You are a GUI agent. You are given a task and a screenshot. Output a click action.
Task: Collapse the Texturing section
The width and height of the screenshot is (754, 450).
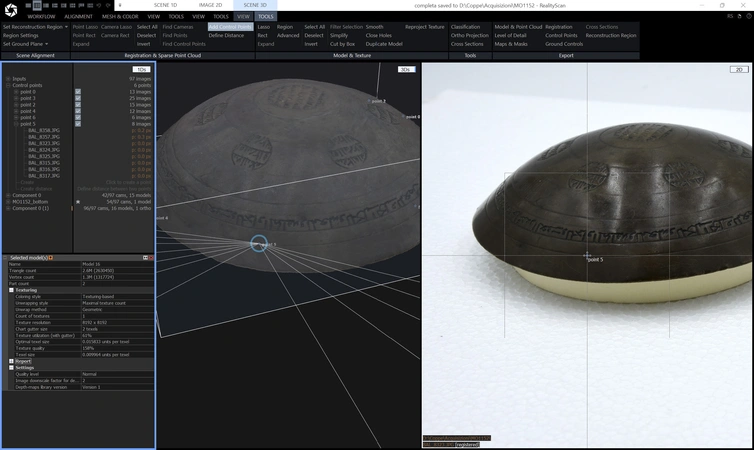[x=11, y=290]
